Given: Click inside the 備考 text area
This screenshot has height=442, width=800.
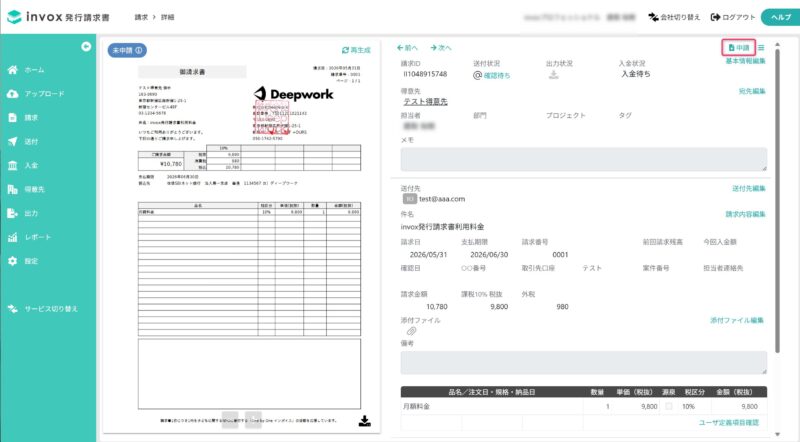Looking at the screenshot, I should pos(583,362).
